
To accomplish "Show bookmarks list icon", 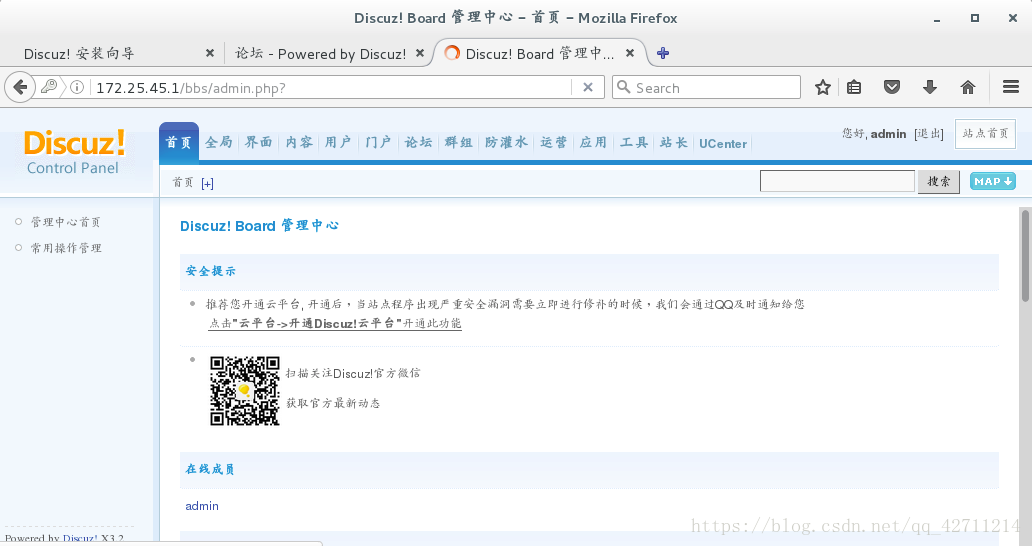I will (854, 87).
